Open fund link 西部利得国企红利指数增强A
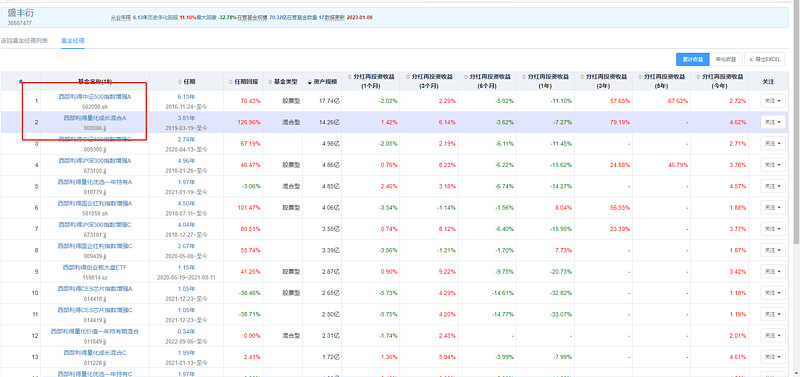 pyautogui.click(x=95, y=203)
